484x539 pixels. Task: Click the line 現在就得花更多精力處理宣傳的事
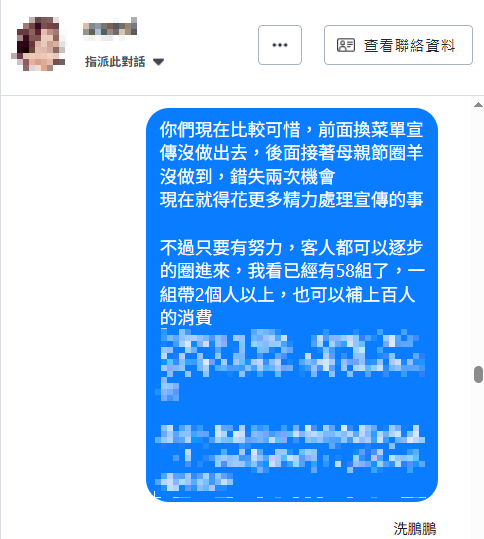point(292,200)
